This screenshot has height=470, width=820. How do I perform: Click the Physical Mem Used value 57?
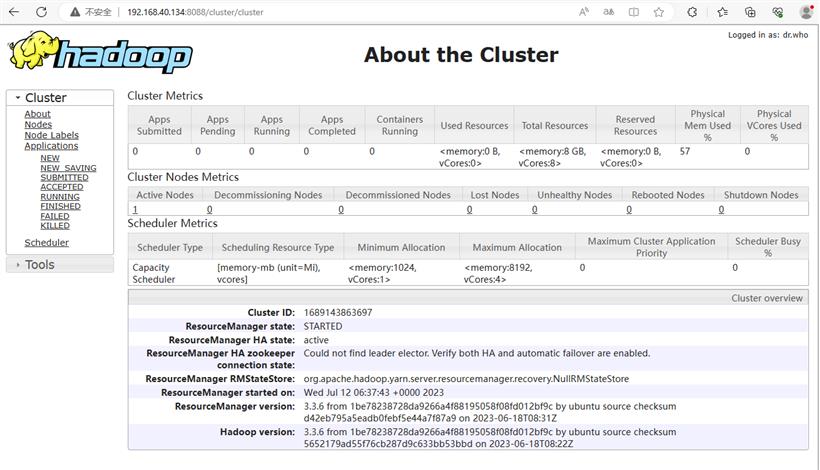tap(685, 151)
